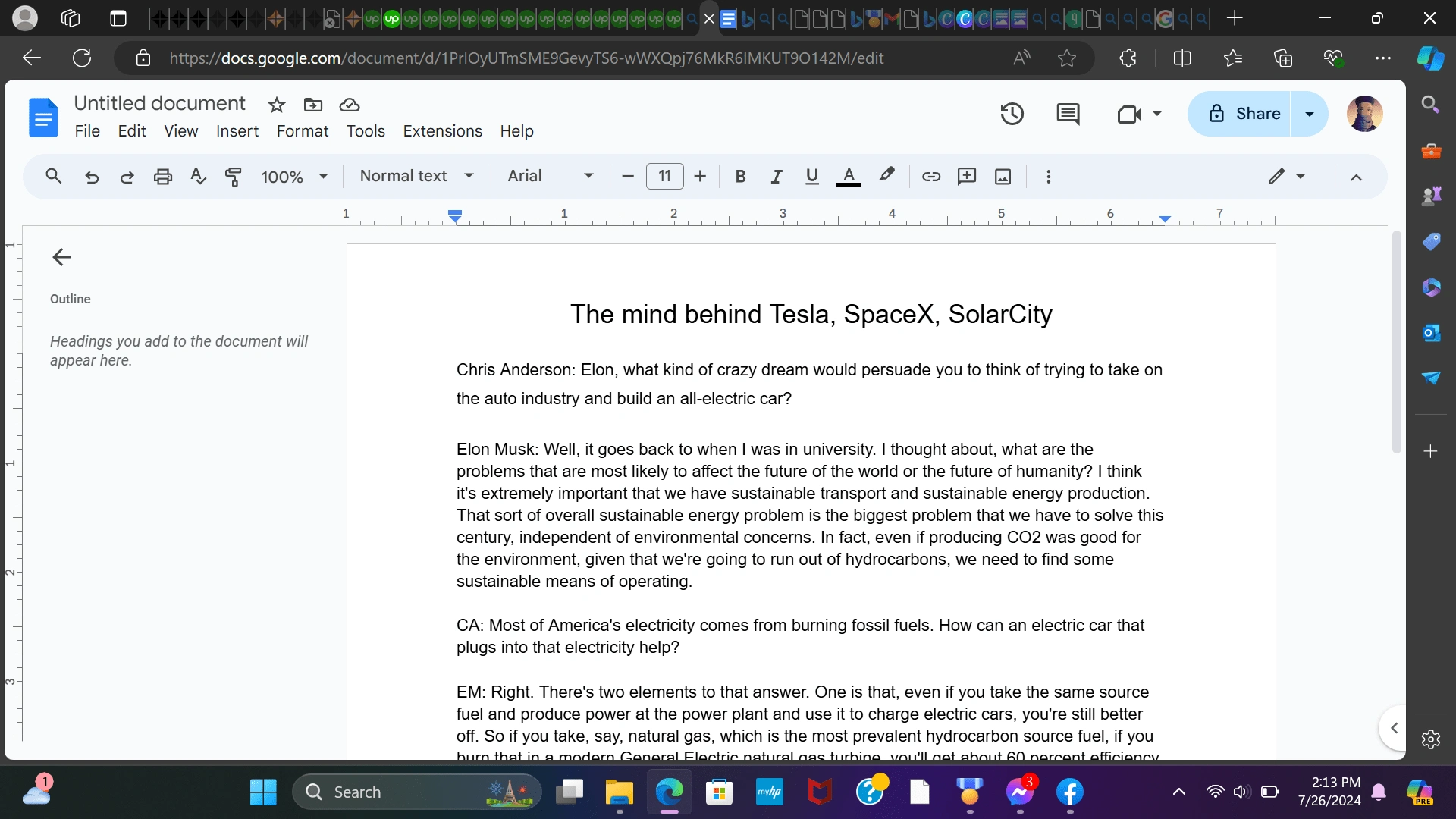1456x819 pixels.
Task: Open the Extensions menu
Action: pos(442,131)
